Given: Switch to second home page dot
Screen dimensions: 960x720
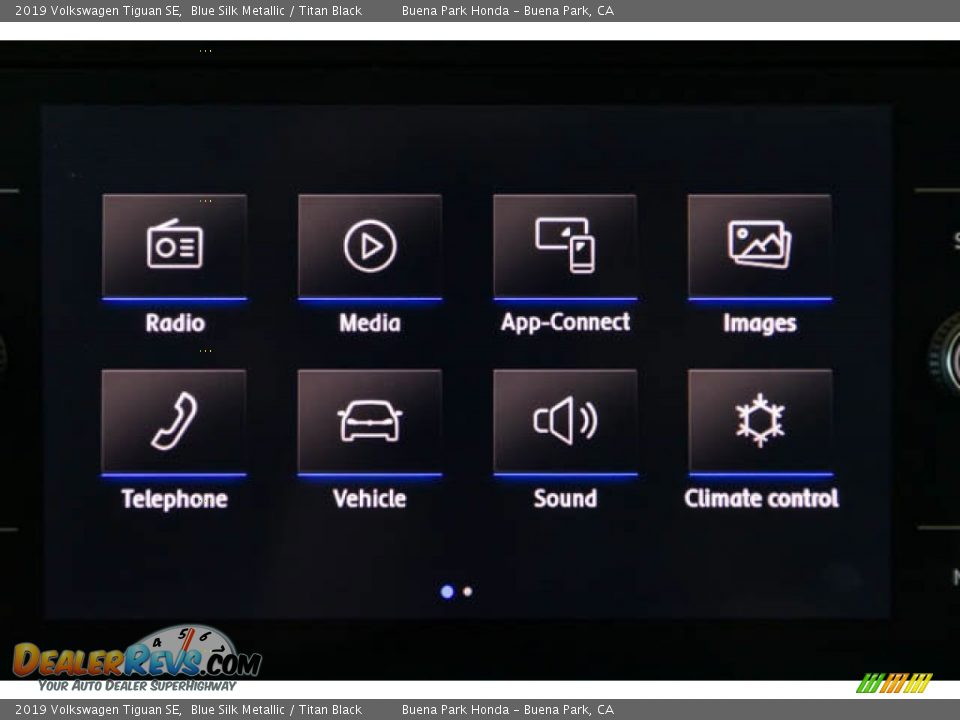Looking at the screenshot, I should (x=468, y=591).
